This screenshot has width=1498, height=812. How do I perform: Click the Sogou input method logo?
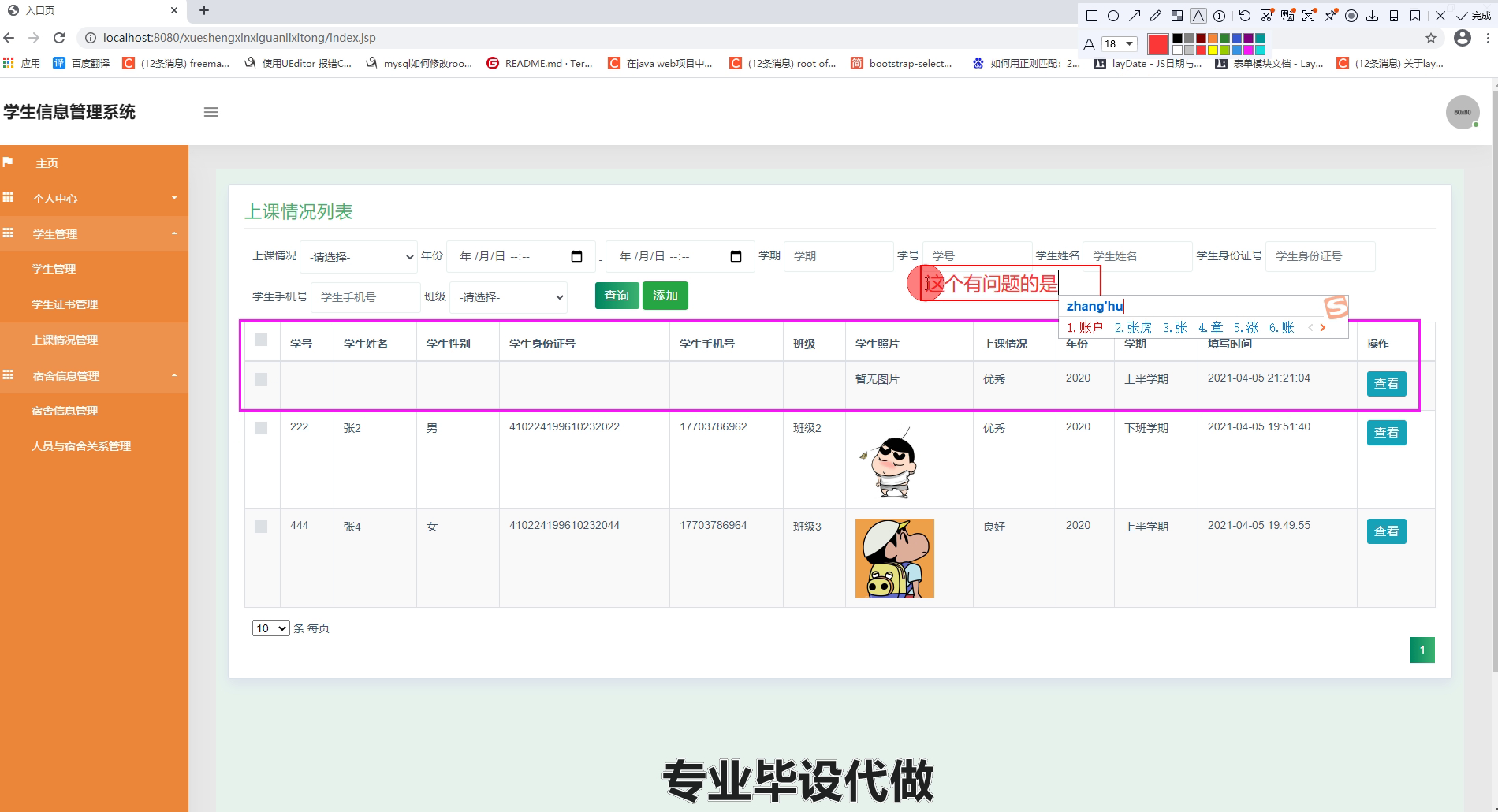coord(1336,307)
